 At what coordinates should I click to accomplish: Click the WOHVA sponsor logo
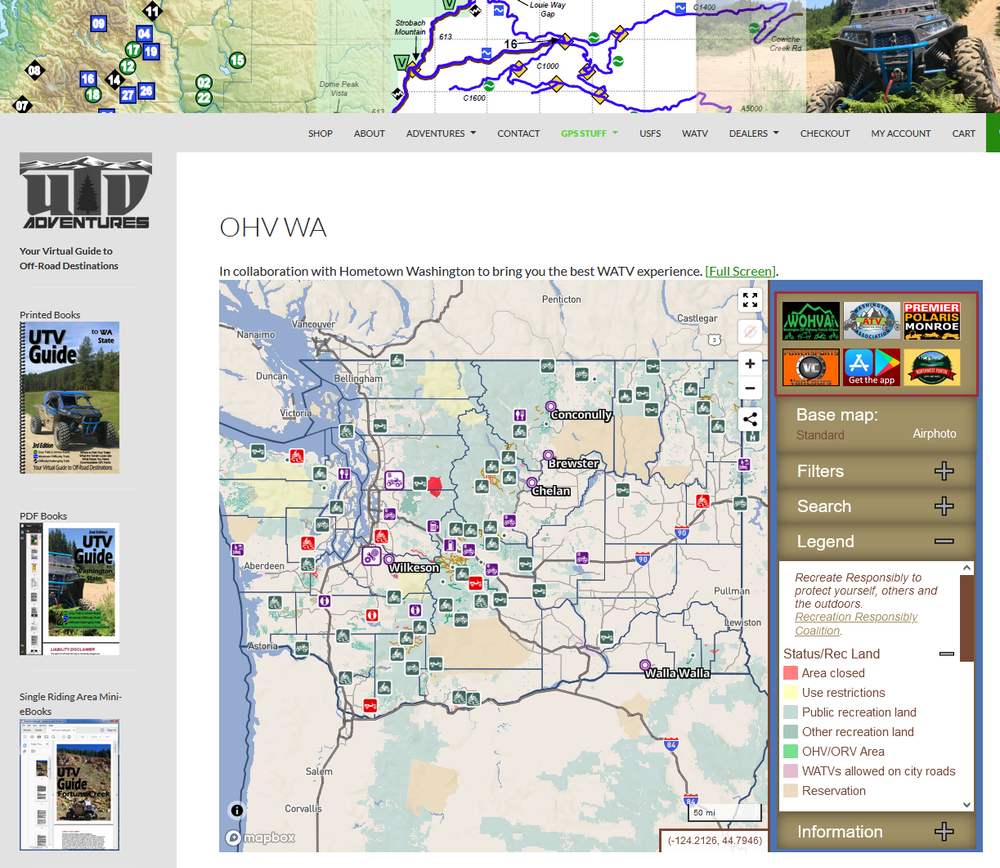(810, 322)
